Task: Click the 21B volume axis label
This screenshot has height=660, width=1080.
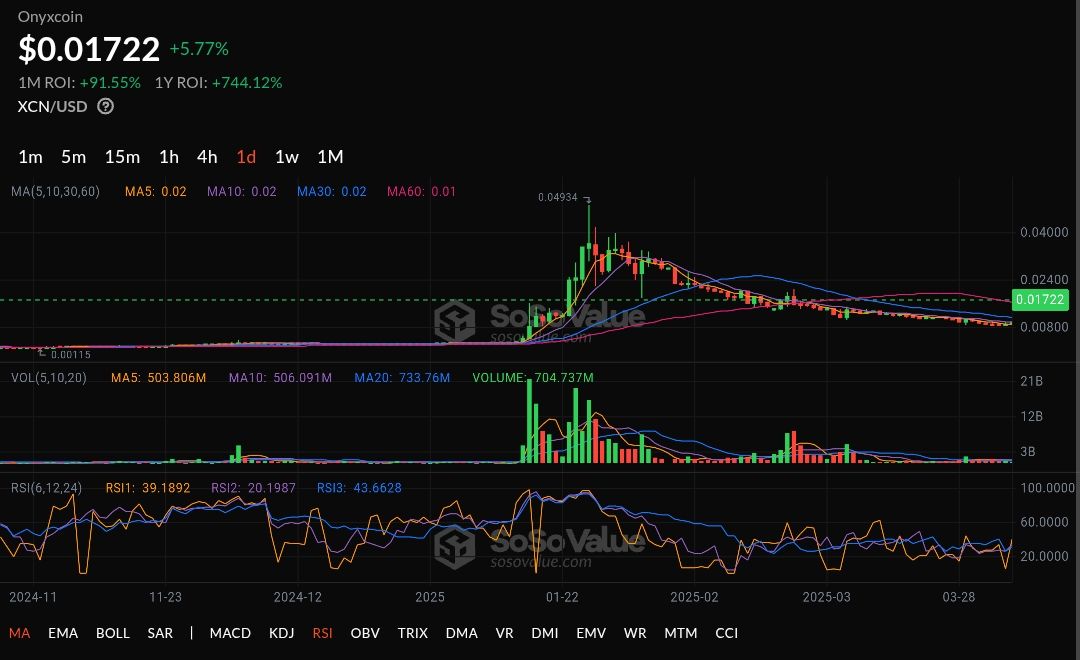Action: click(x=1031, y=381)
